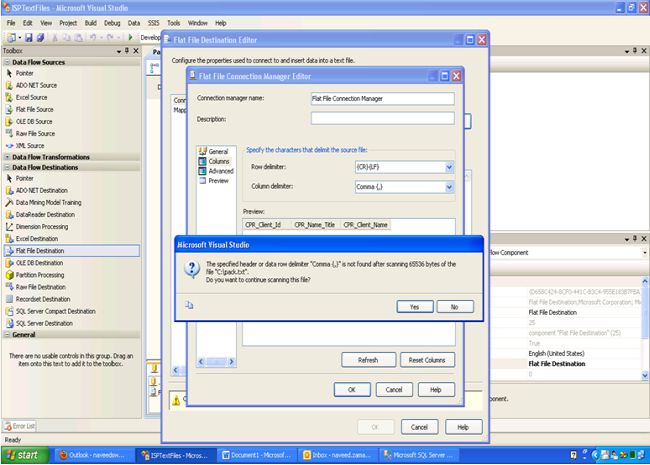Screen dimensions: 650x465
Task: Click Save icon in Visual Studio toolbar
Action: (29, 38)
